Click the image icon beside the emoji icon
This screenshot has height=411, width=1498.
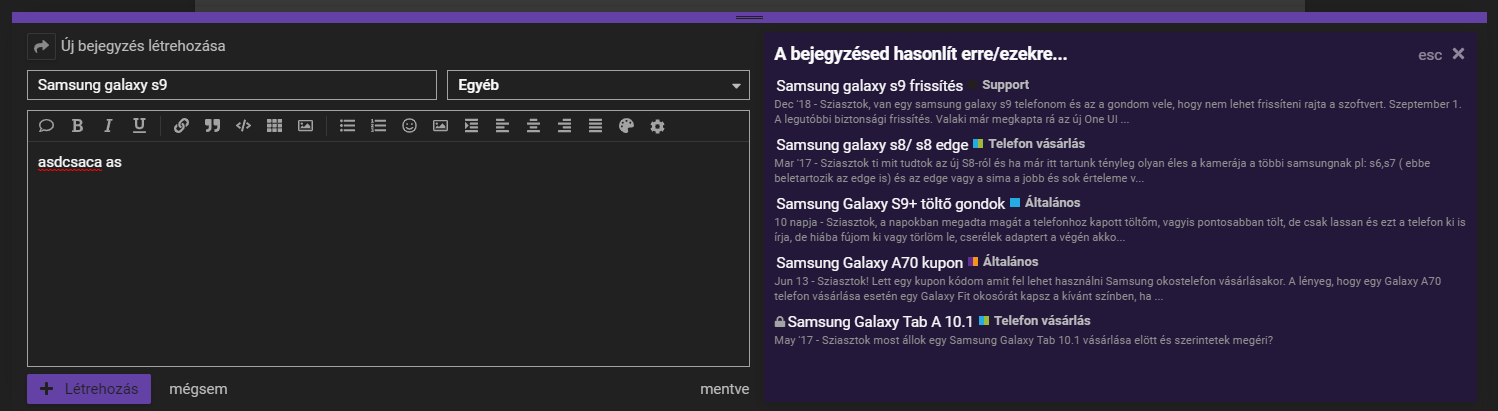pyautogui.click(x=440, y=126)
